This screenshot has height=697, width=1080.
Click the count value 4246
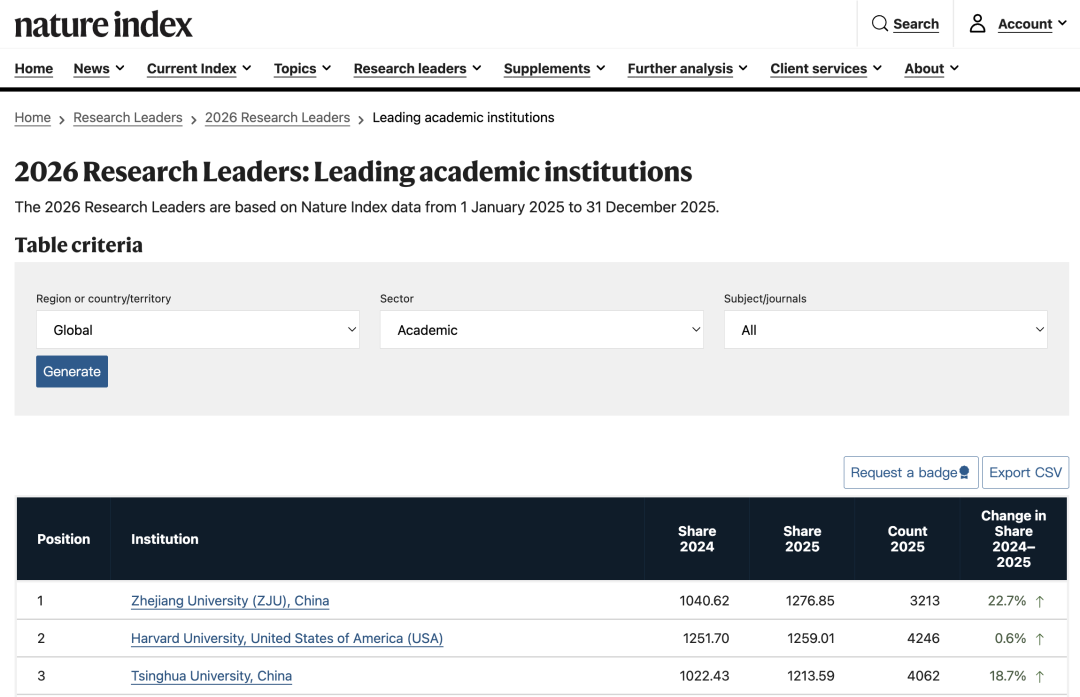[x=923, y=638]
